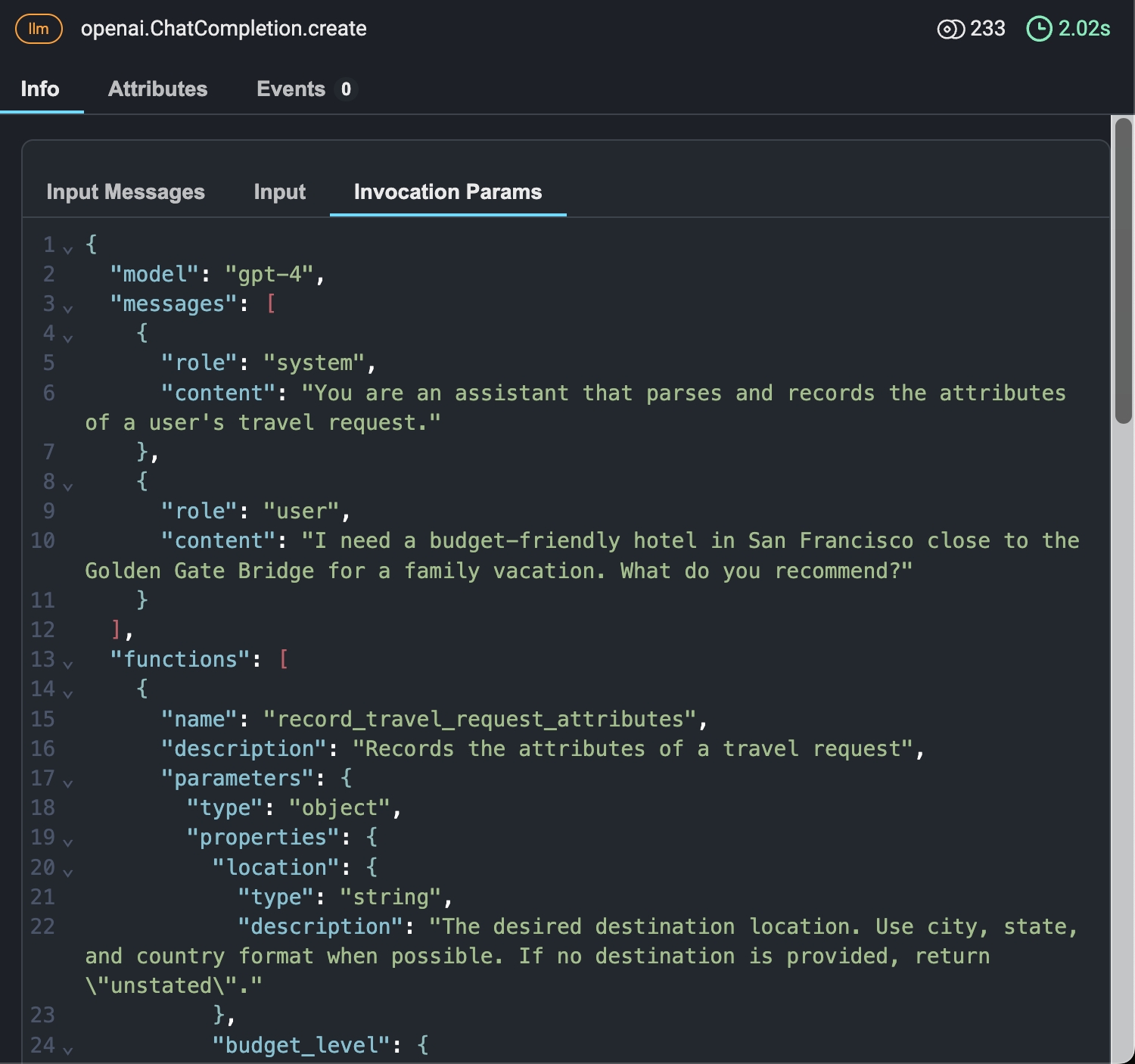This screenshot has height=1064, width=1135.
Task: Collapse the root JSON object at line 1
Action: coord(68,249)
